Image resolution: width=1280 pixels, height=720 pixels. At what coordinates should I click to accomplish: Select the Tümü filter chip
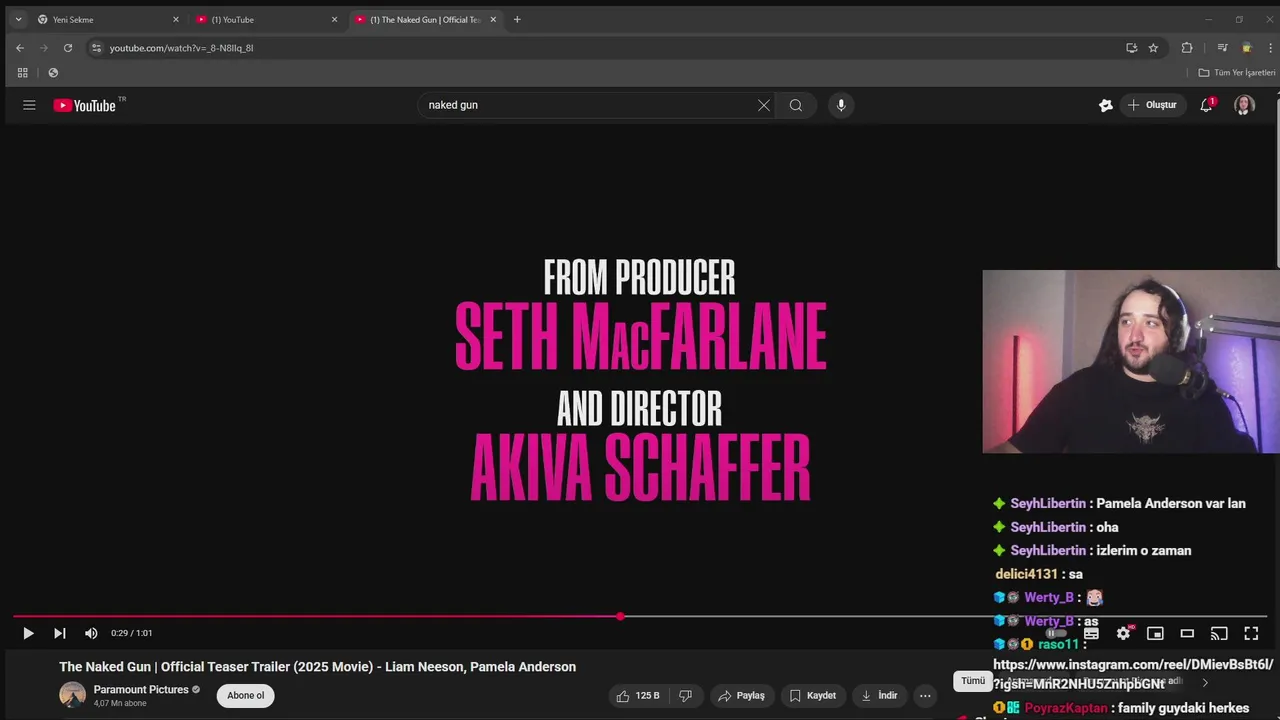[x=973, y=681]
